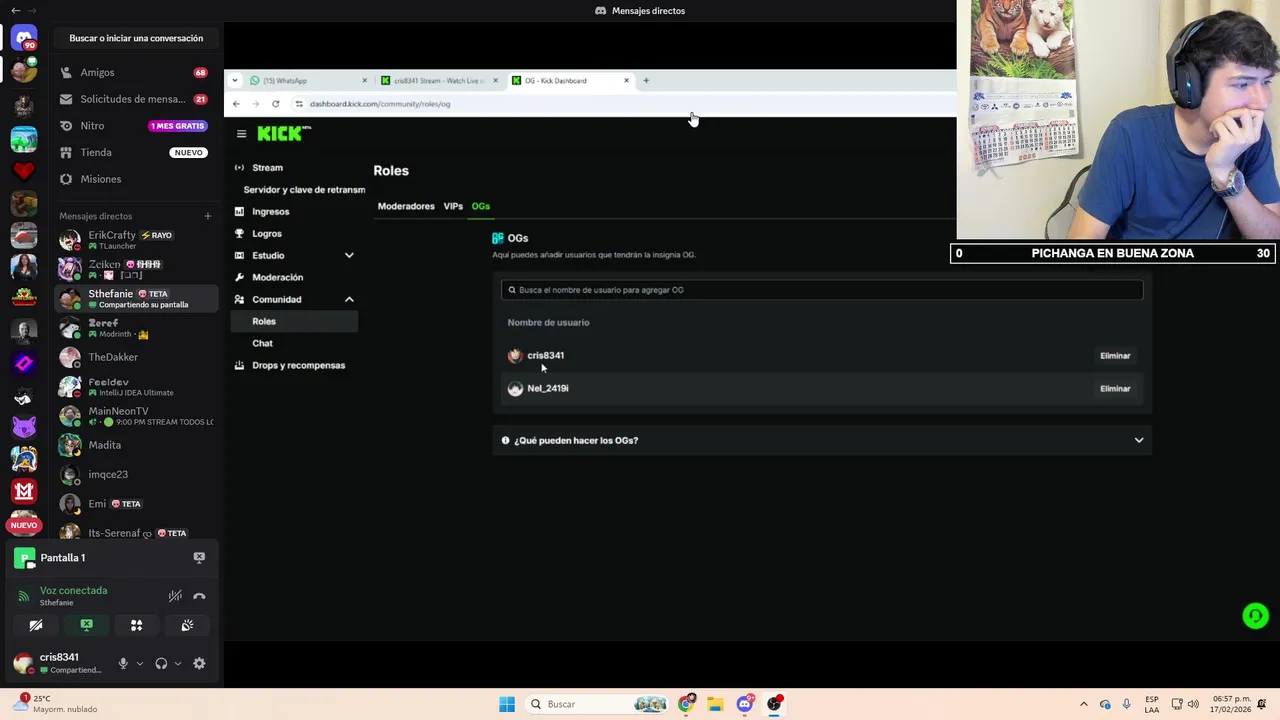Viewport: 1280px width, 720px height.
Task: Show hidden system tray icons
Action: pos(1083,704)
